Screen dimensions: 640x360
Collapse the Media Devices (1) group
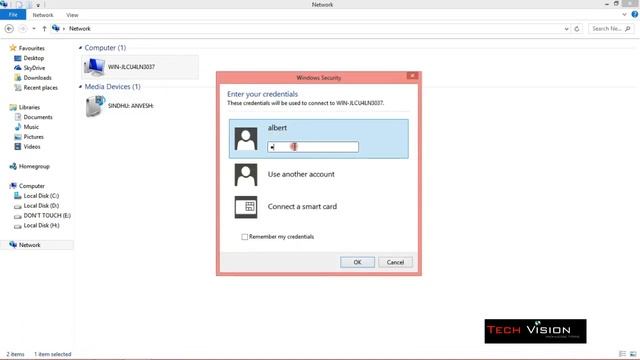coord(80,87)
